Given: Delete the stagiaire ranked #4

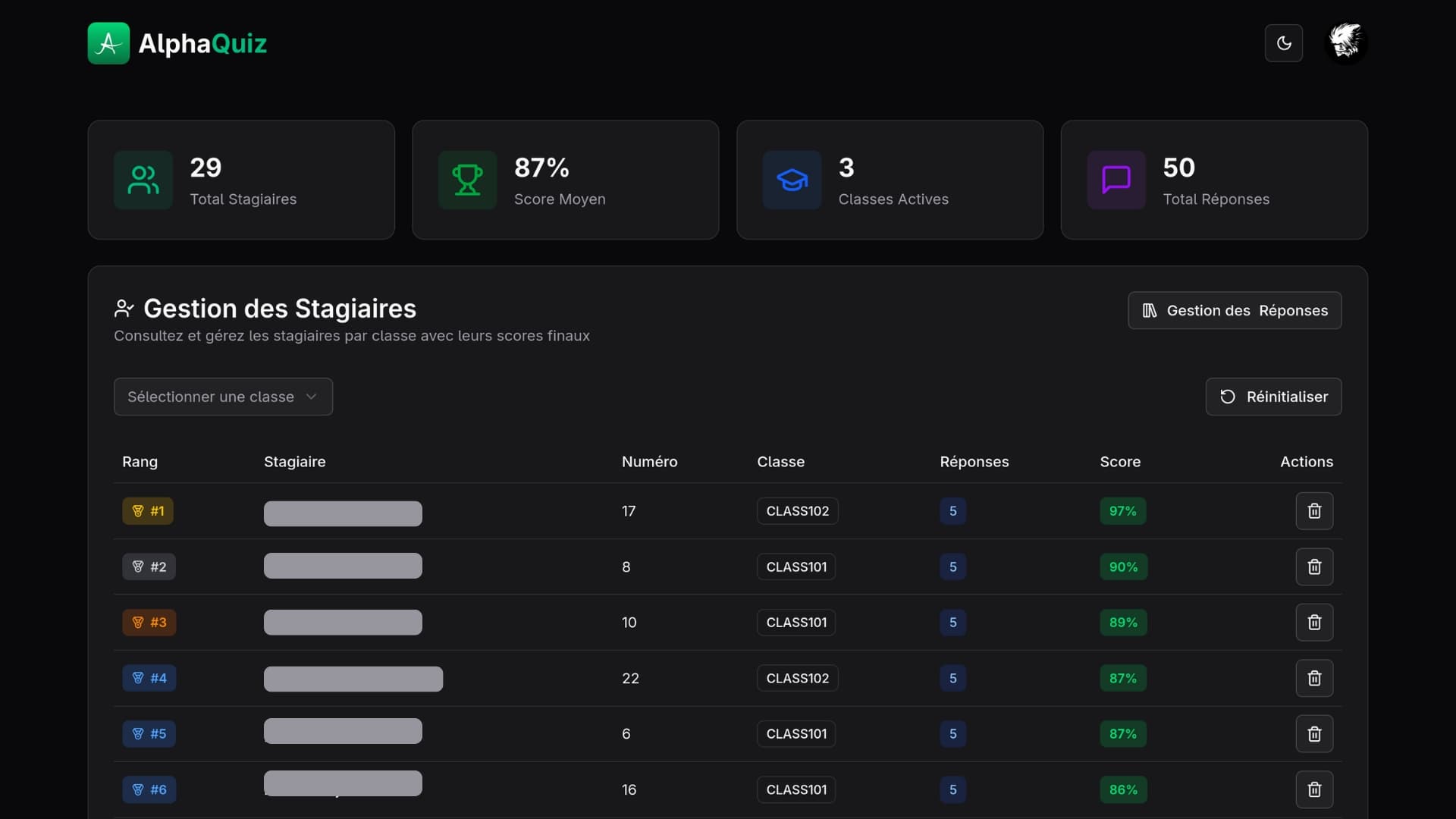Looking at the screenshot, I should [x=1314, y=678].
